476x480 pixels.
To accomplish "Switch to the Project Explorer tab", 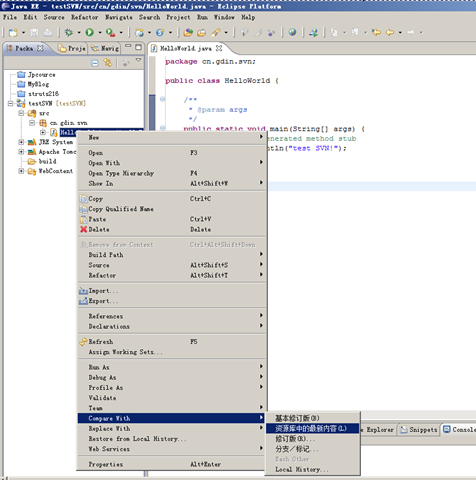I will [72, 48].
